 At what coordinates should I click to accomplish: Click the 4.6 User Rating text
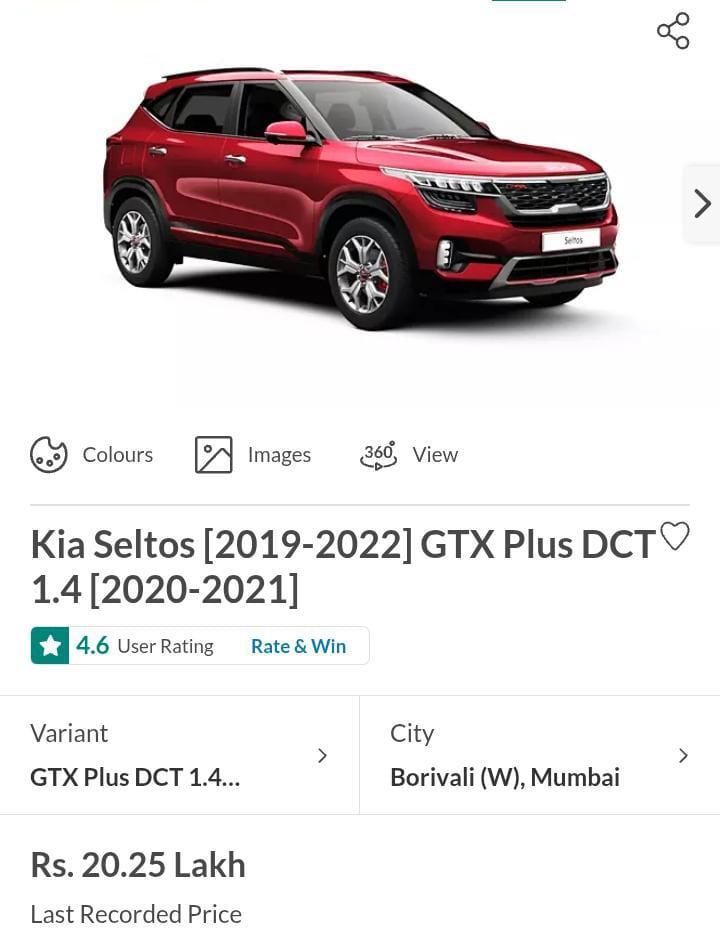[145, 646]
